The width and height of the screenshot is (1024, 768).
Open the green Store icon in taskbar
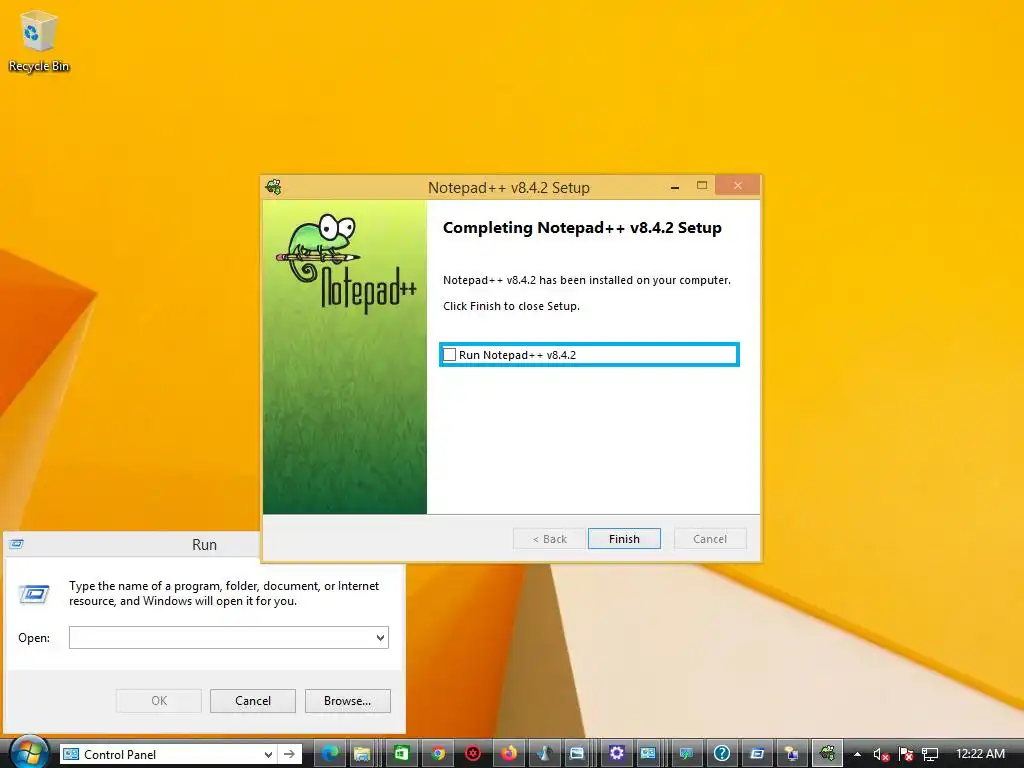401,754
